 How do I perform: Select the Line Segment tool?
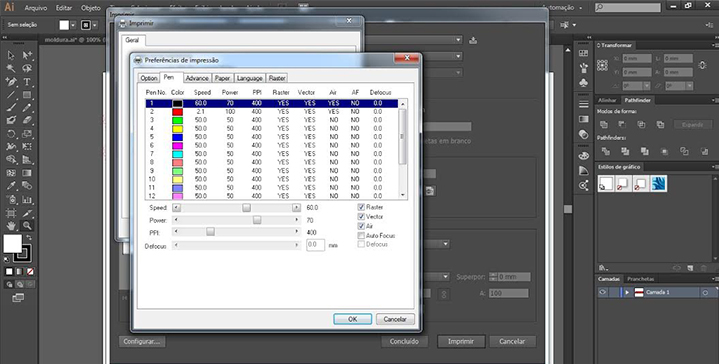(x=11, y=95)
